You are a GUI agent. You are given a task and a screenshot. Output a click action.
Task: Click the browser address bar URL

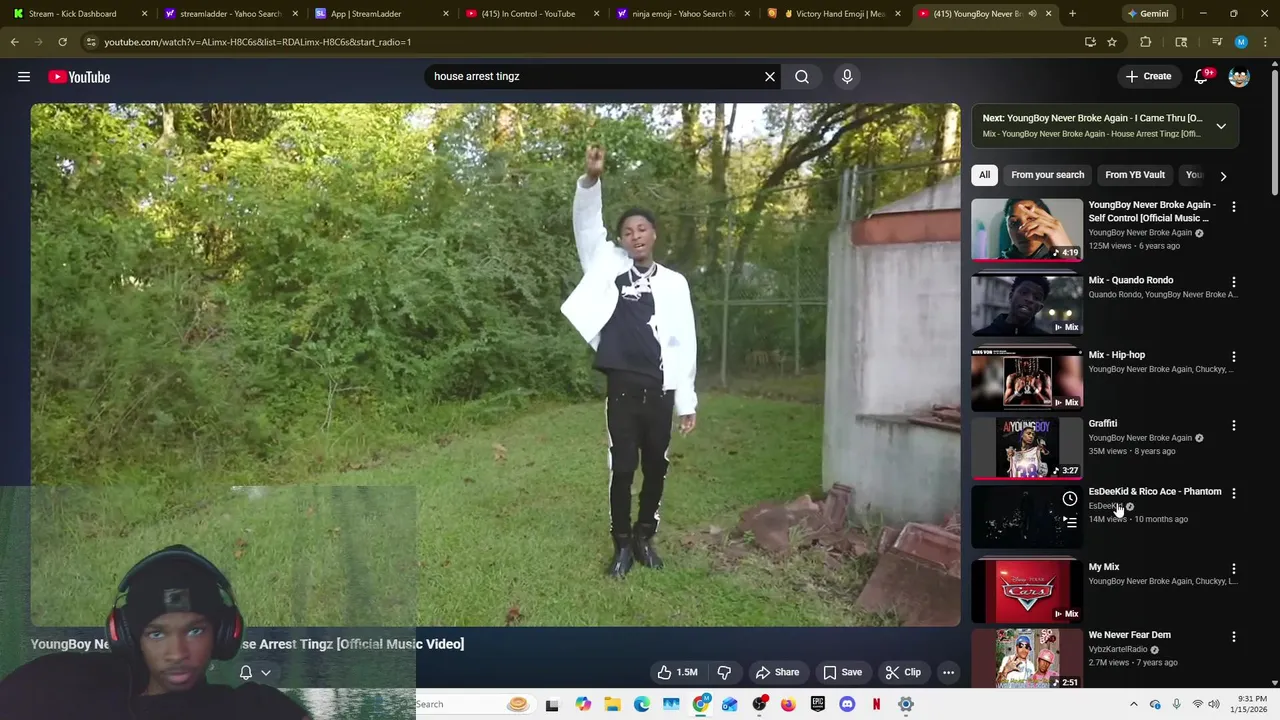pyautogui.click(x=257, y=42)
